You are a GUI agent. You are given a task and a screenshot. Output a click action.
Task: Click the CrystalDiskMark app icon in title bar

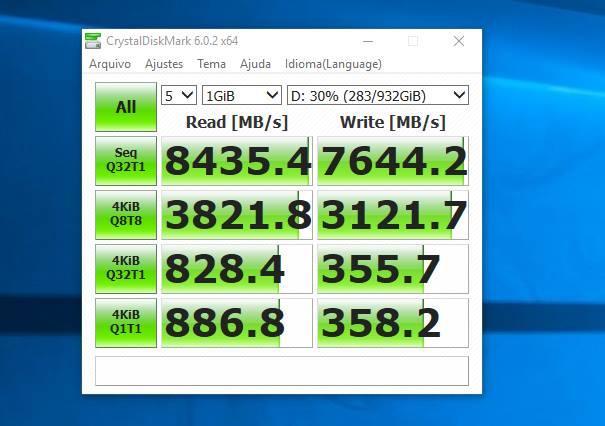(x=93, y=41)
